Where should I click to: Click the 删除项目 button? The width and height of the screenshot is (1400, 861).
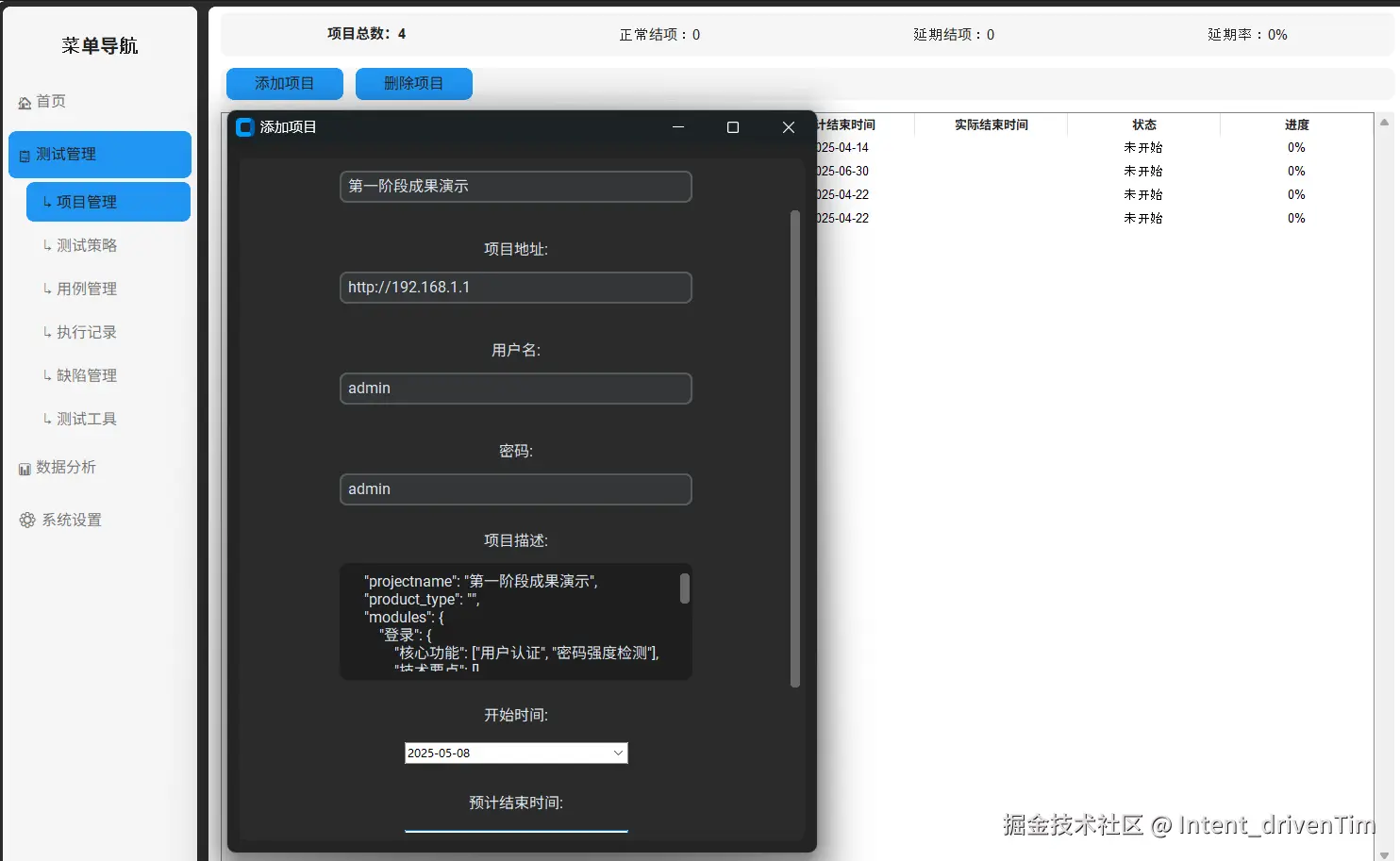[414, 84]
